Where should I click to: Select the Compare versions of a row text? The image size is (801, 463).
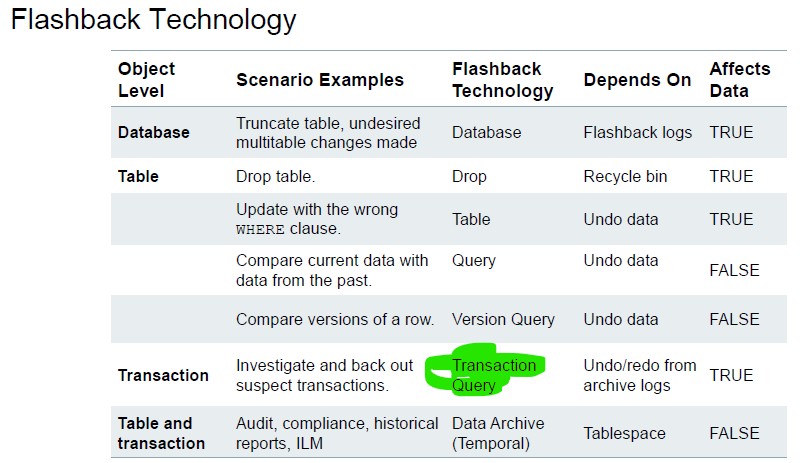335,320
